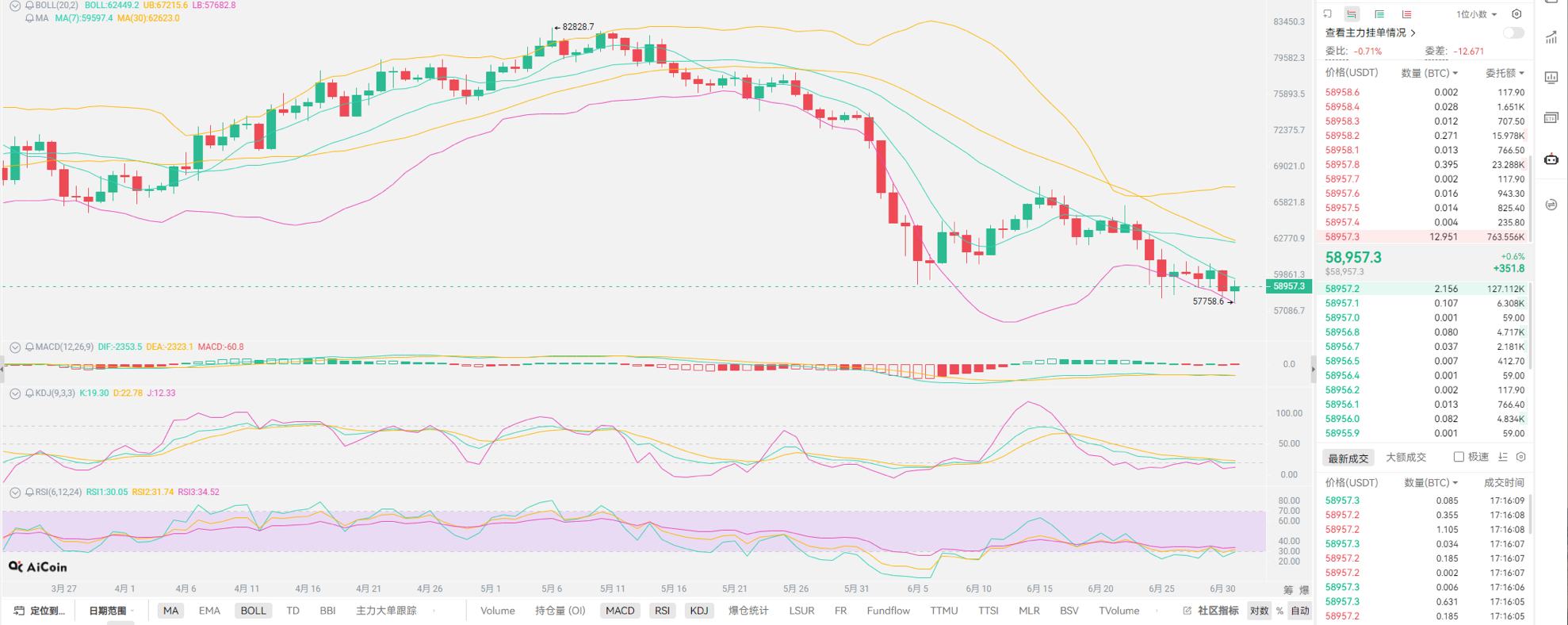Open 查看主力挂单情况 link
The width and height of the screenshot is (1568, 625).
tap(1371, 33)
